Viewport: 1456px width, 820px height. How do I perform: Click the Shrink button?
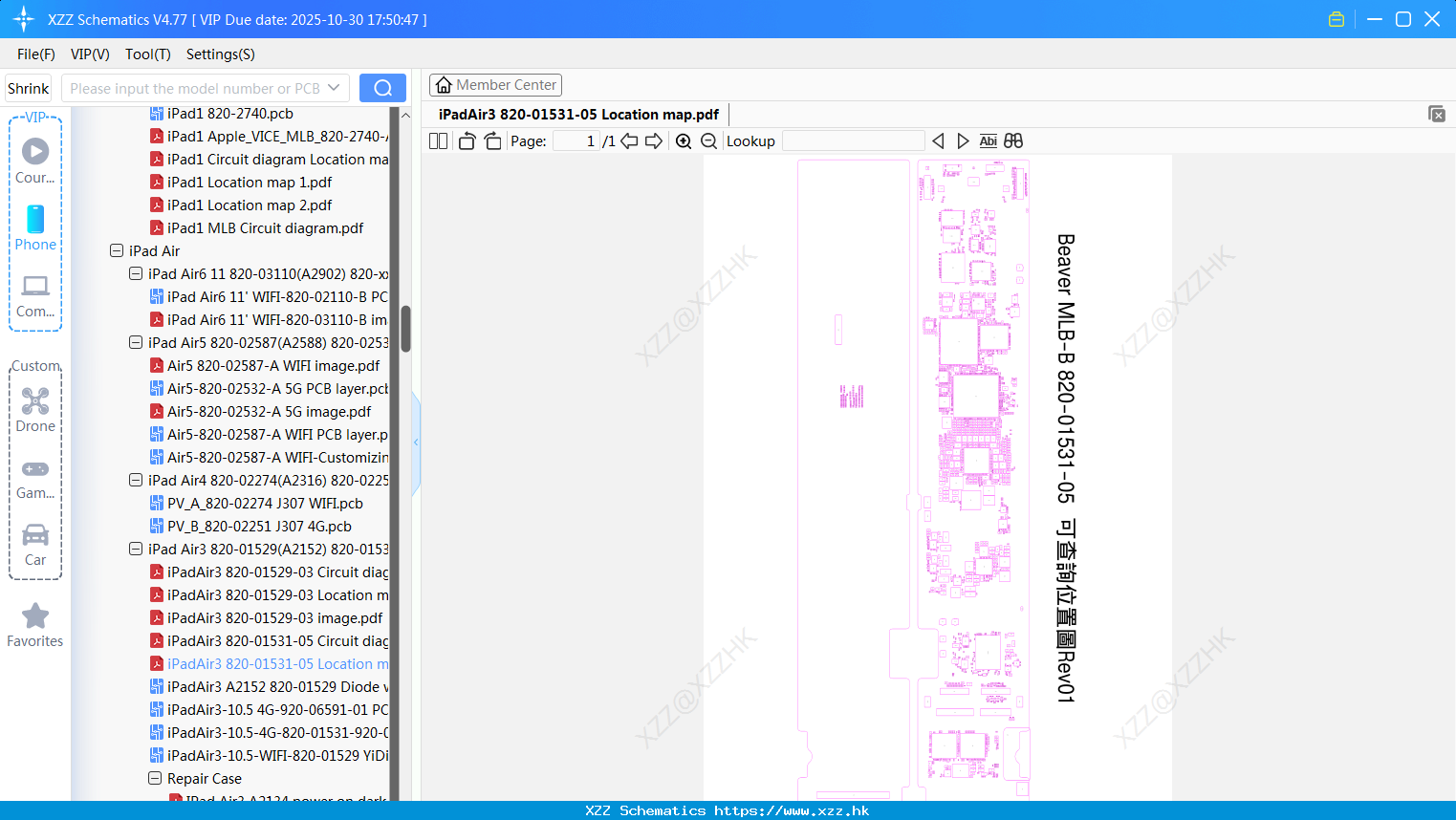(28, 88)
